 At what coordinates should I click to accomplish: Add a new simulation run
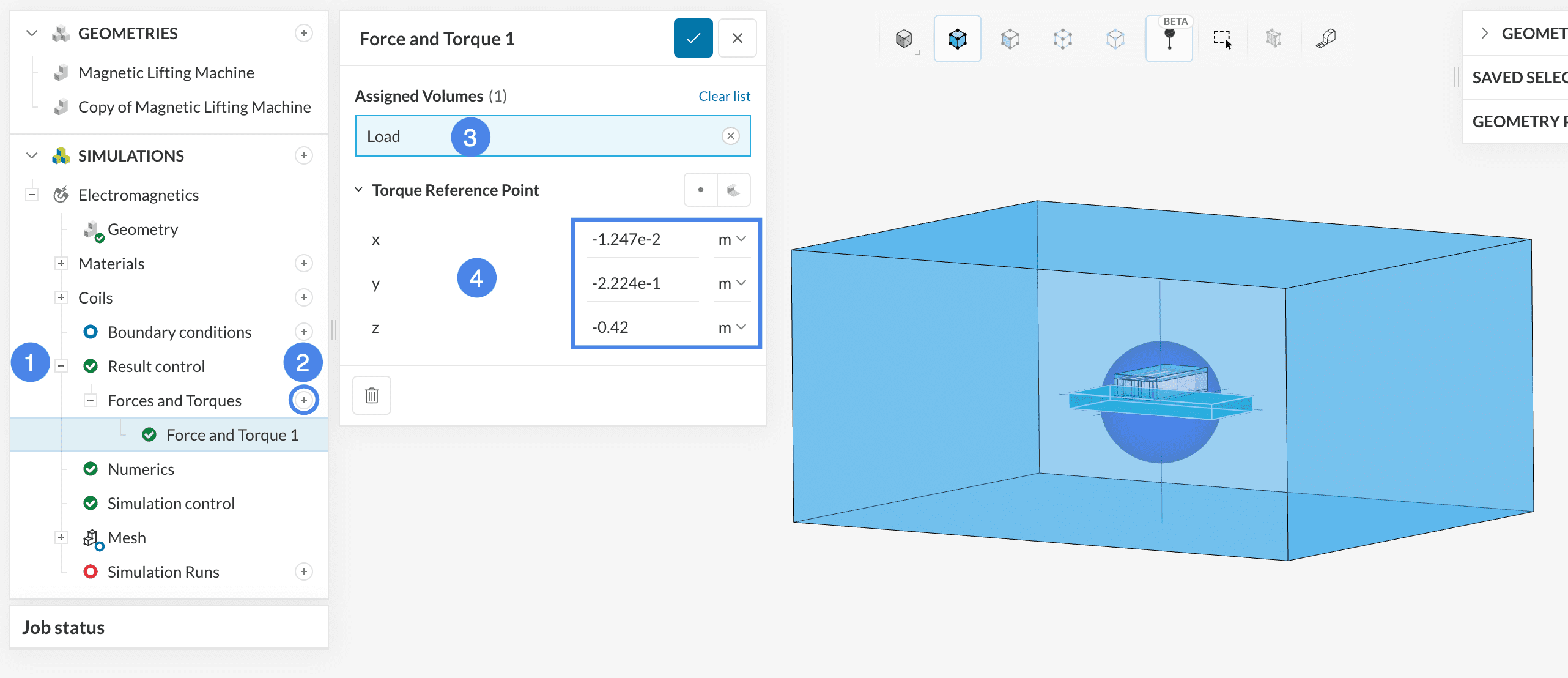click(304, 572)
